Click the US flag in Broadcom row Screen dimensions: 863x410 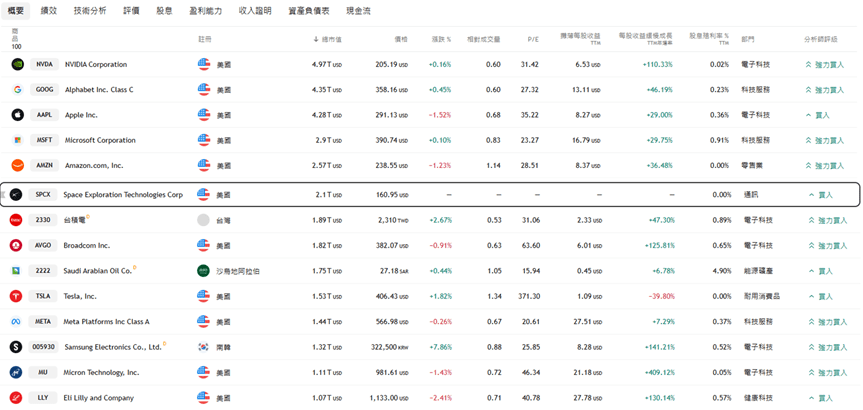[x=204, y=245]
